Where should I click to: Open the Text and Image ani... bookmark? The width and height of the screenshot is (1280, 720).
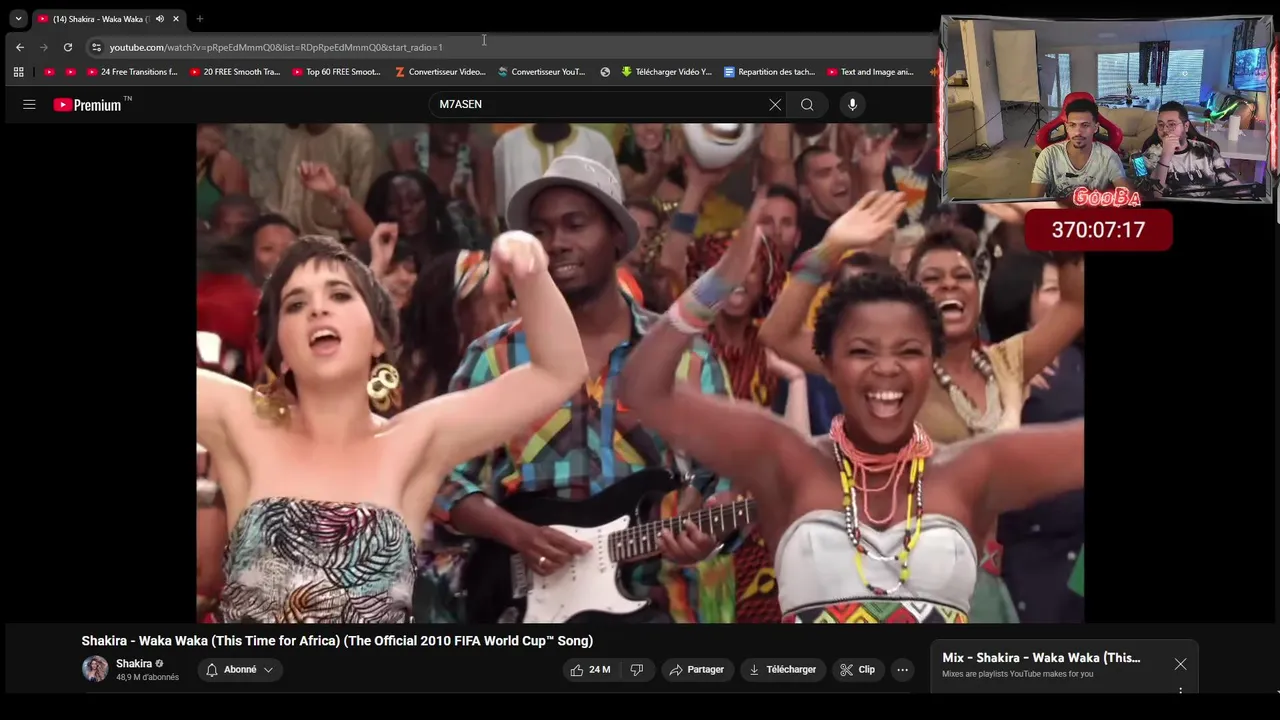[870, 72]
